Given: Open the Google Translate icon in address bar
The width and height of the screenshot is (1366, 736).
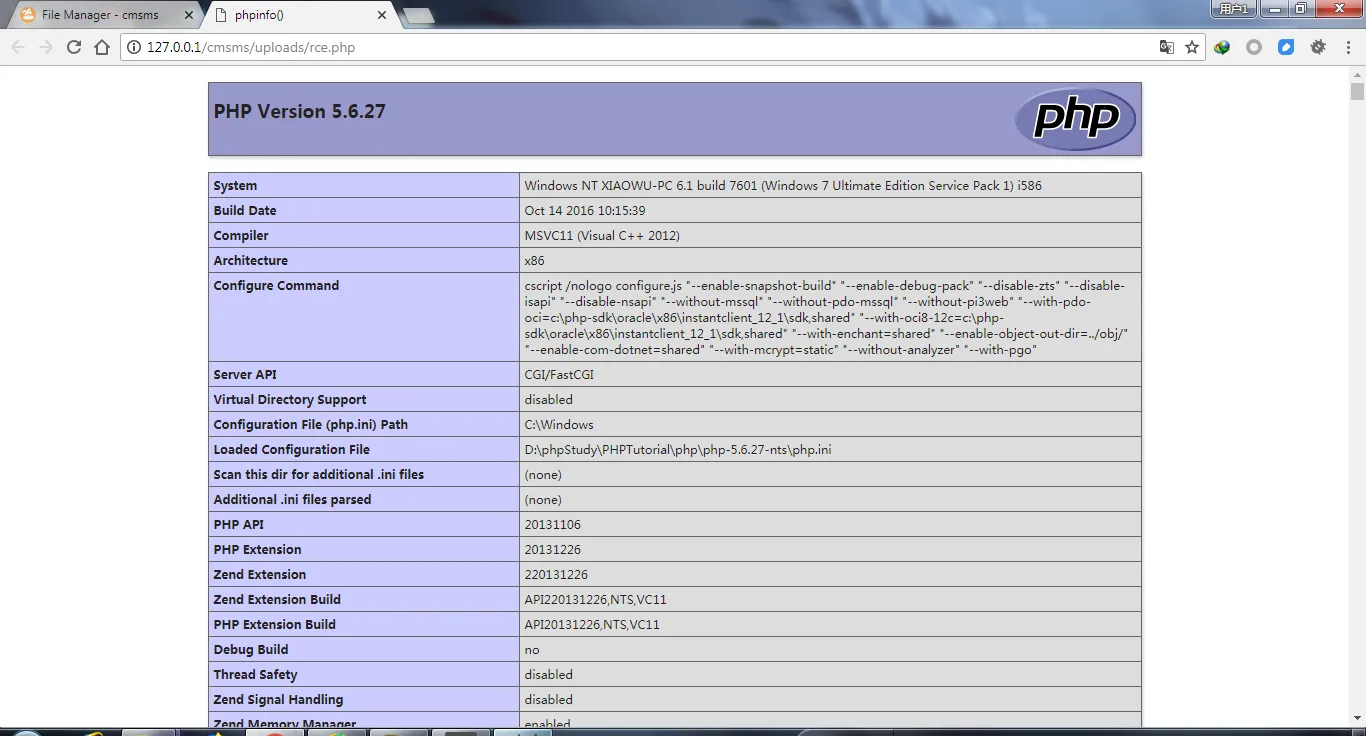Looking at the screenshot, I should (1166, 47).
